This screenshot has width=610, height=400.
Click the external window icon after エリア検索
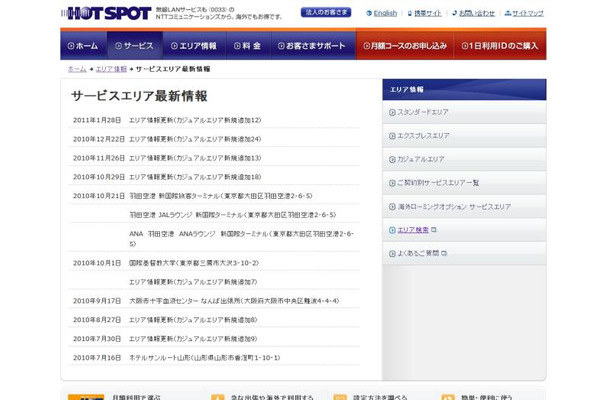(434, 230)
